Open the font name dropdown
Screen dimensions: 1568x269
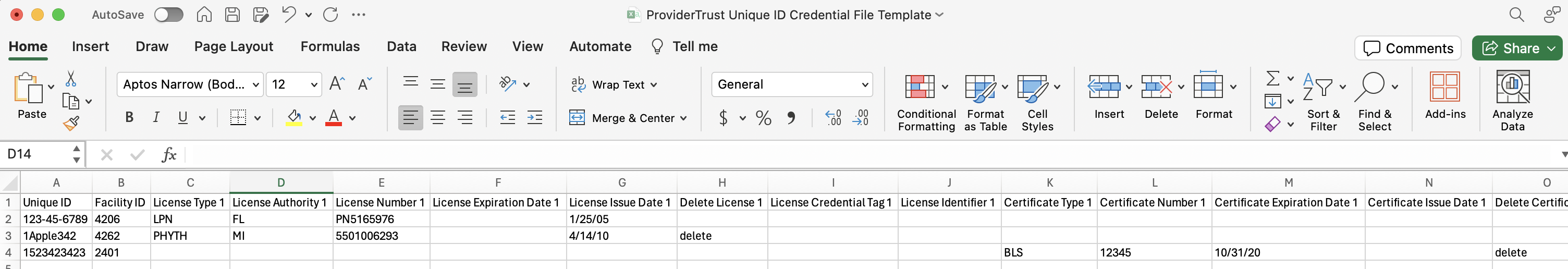pos(256,84)
